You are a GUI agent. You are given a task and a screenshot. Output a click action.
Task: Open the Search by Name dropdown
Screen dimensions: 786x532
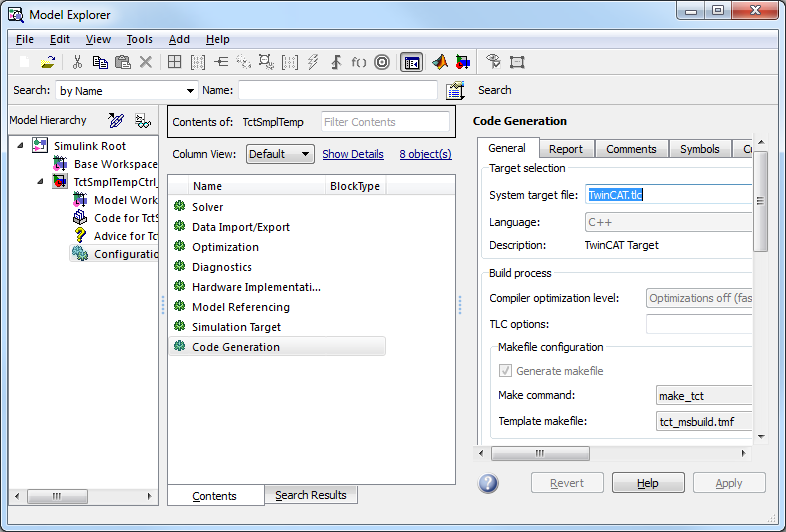coord(127,91)
